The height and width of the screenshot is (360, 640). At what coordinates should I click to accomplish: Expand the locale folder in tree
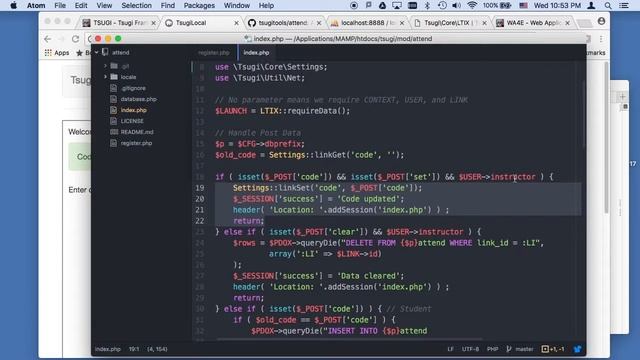[x=105, y=77]
